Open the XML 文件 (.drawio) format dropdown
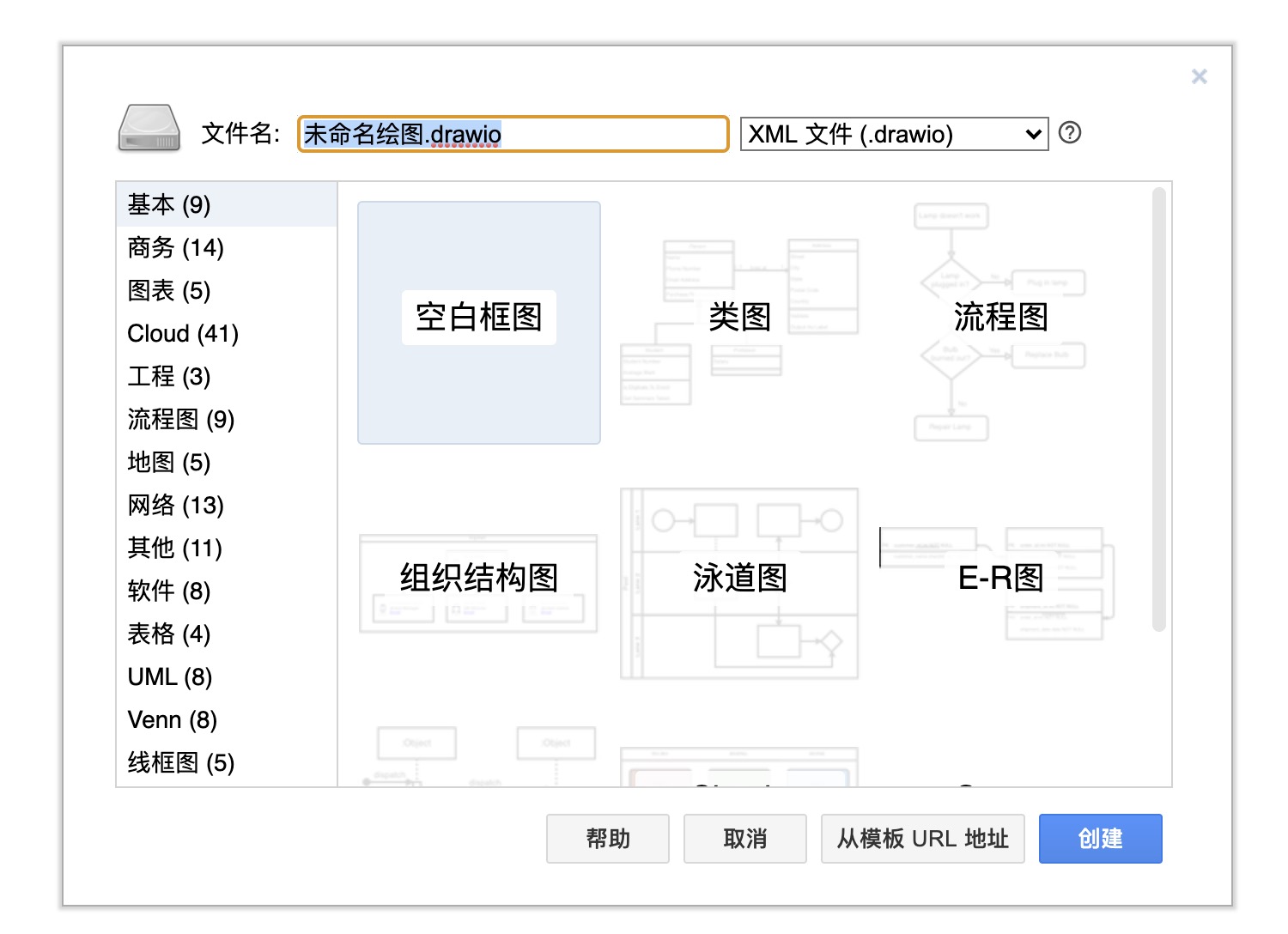 (894, 134)
